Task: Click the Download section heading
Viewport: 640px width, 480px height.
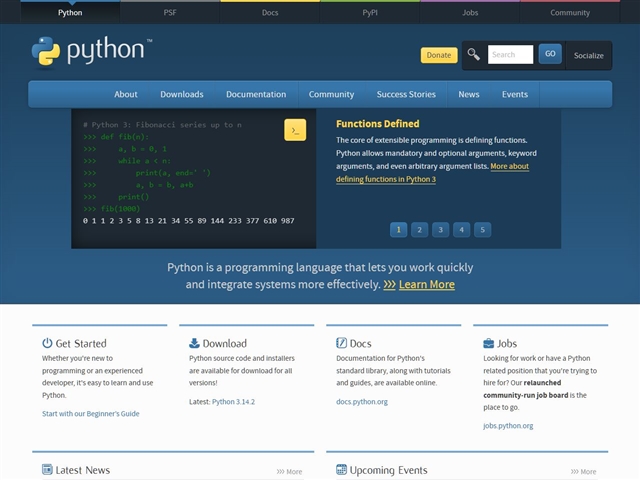Action: pyautogui.click(x=224, y=343)
